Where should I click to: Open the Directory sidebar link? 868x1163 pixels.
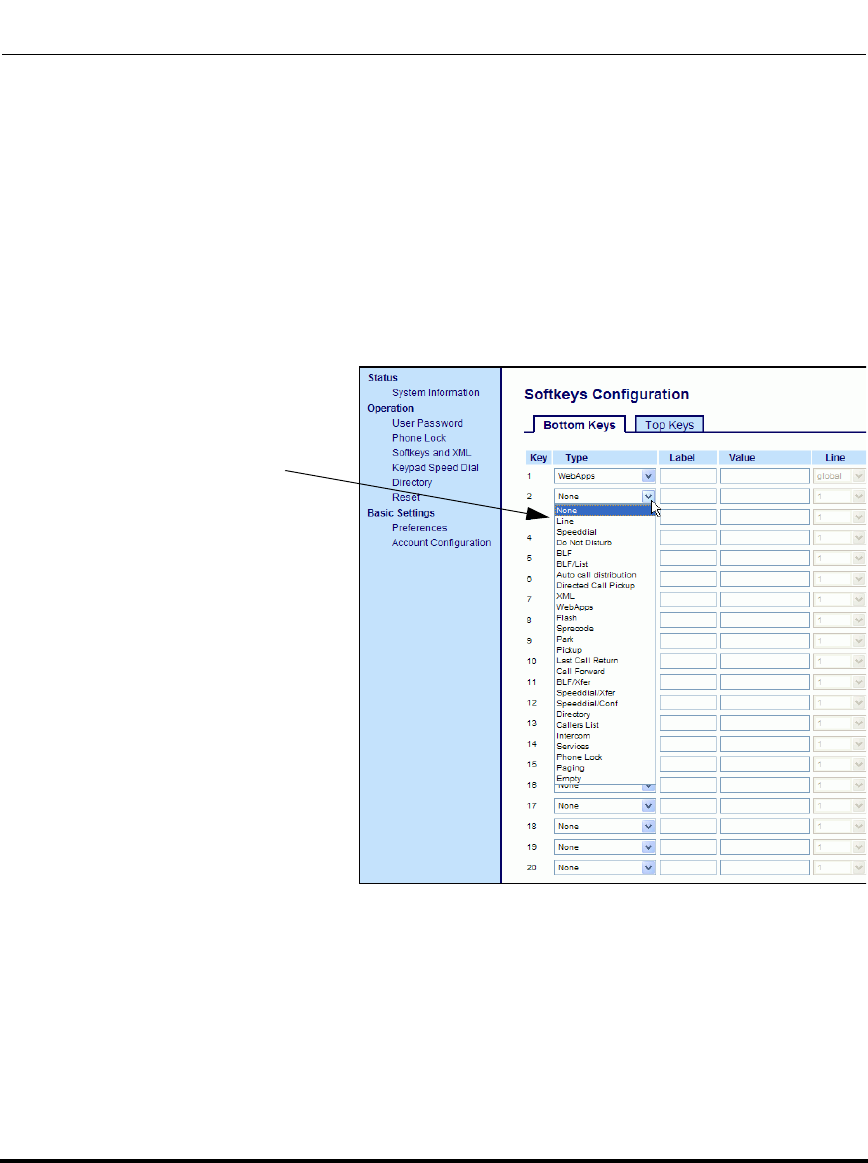pyautogui.click(x=412, y=482)
